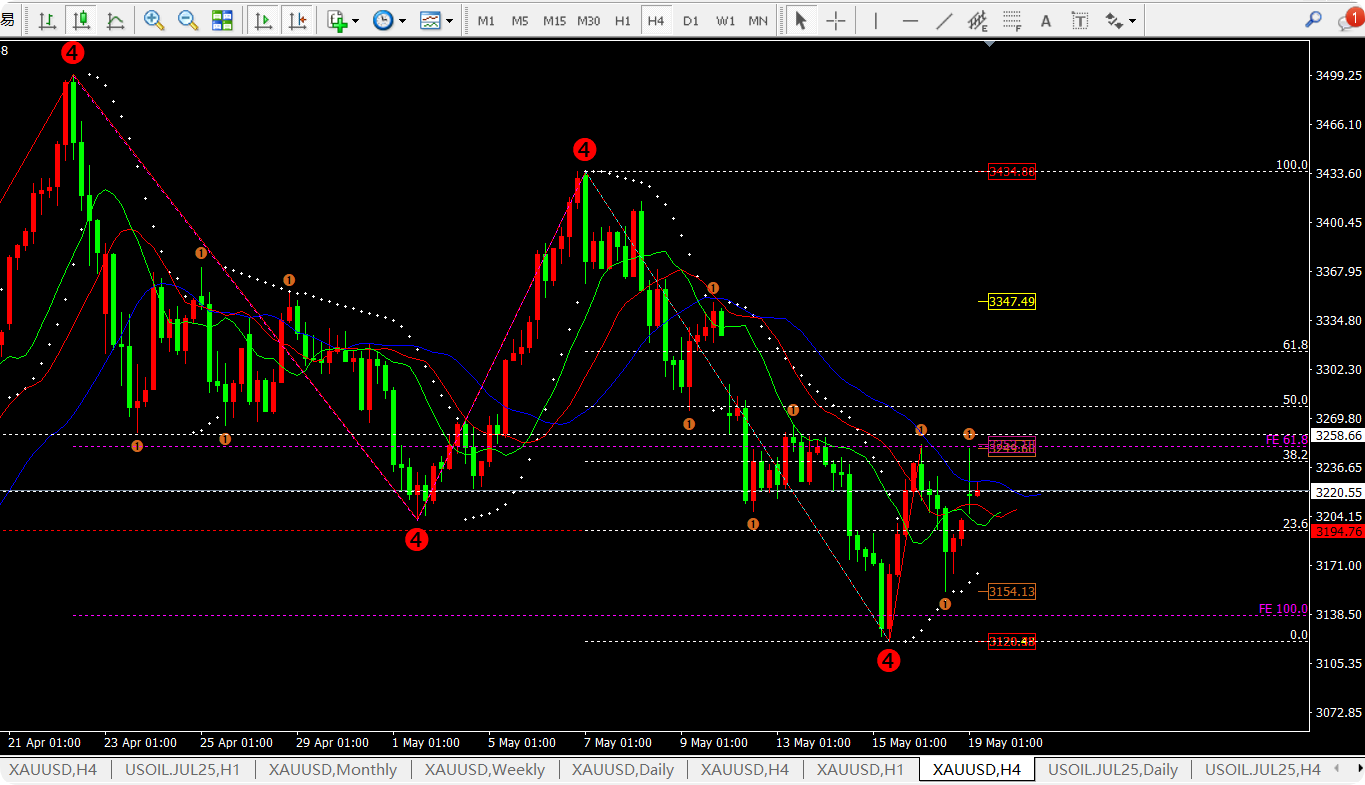This screenshot has height=785, width=1365.
Task: Toggle chart shift button
Action: [296, 20]
